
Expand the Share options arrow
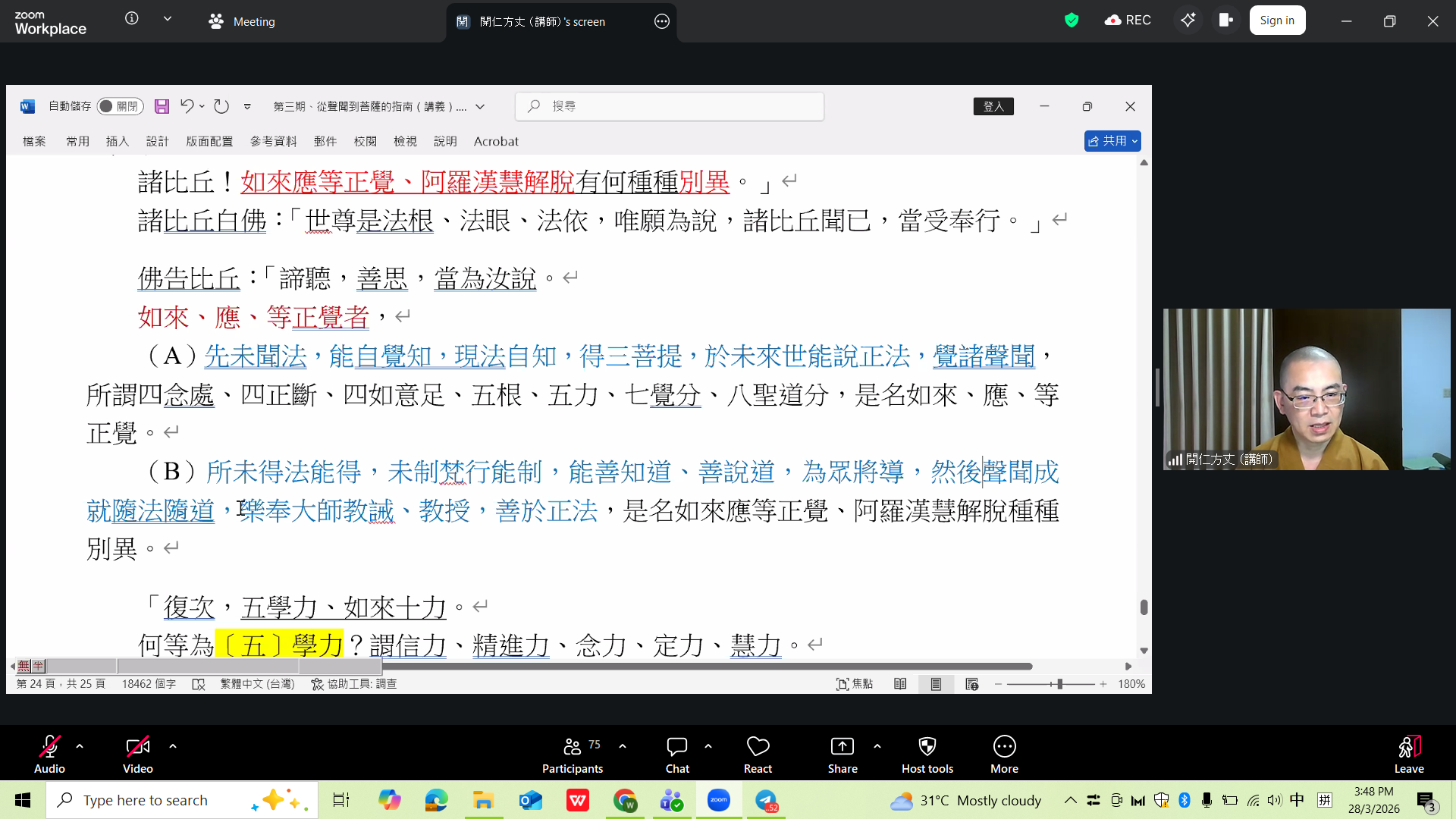tap(877, 746)
